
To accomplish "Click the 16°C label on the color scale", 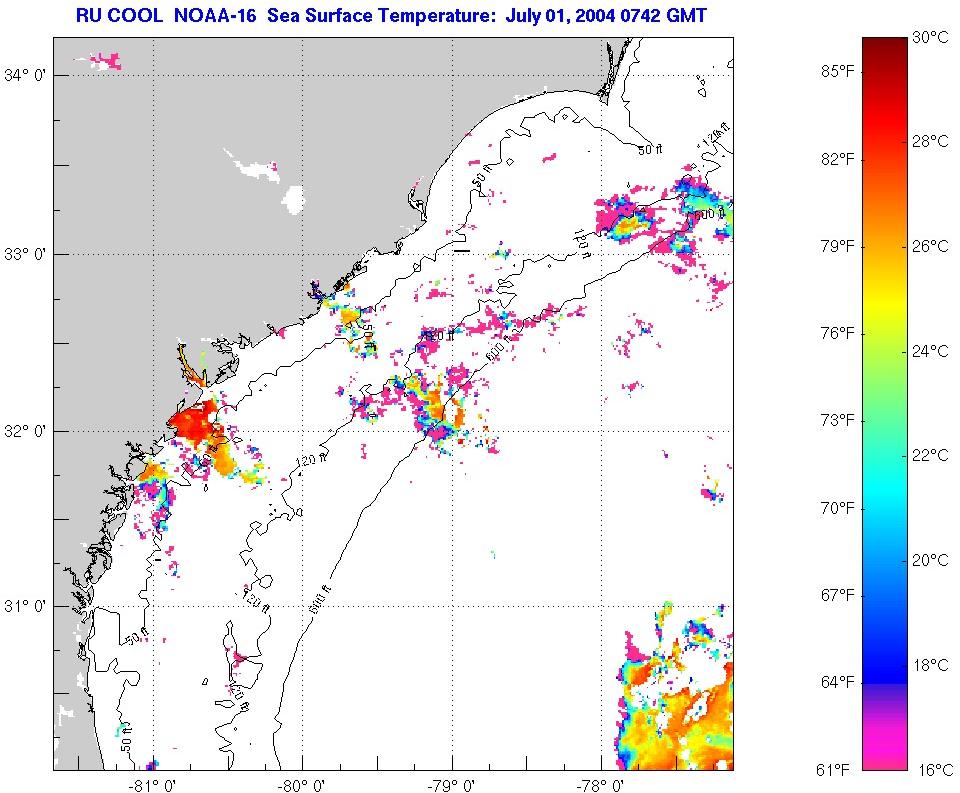I will 935,770.
